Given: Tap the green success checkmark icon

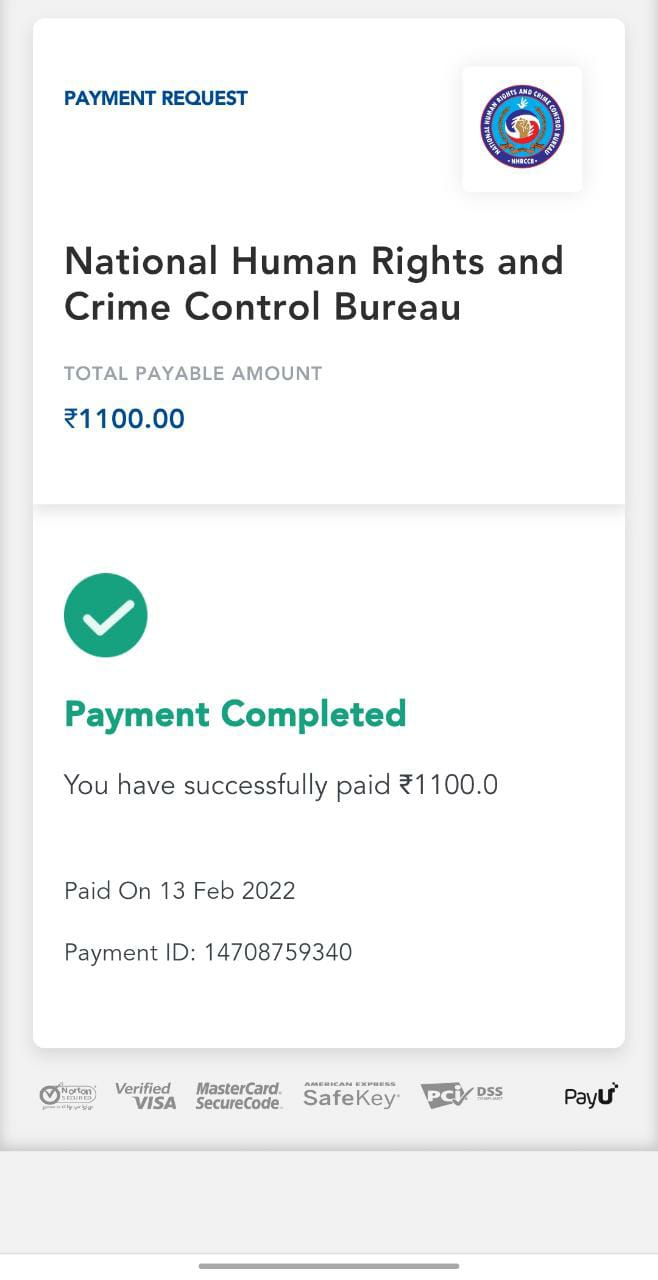Looking at the screenshot, I should coord(106,615).
